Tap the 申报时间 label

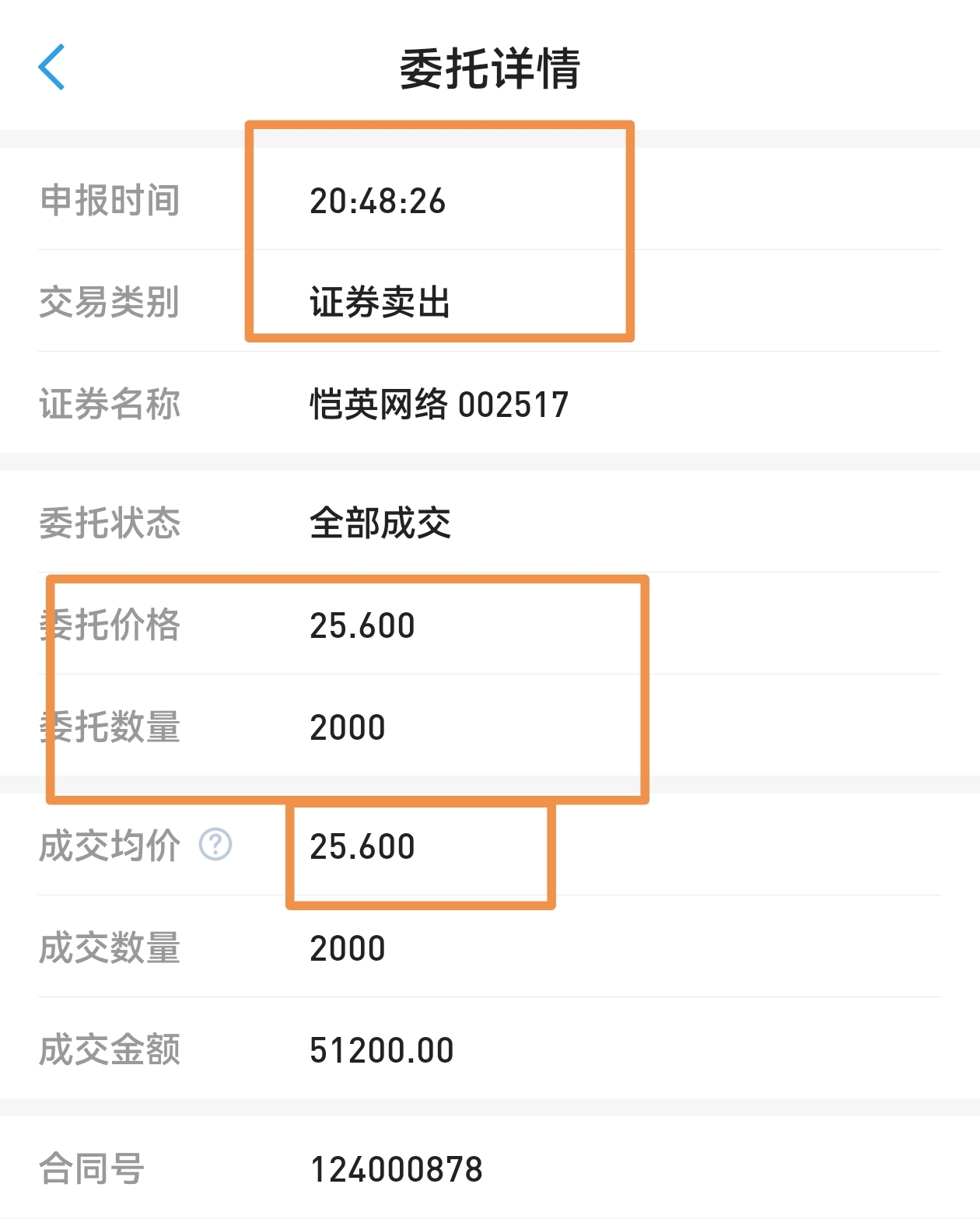(110, 201)
